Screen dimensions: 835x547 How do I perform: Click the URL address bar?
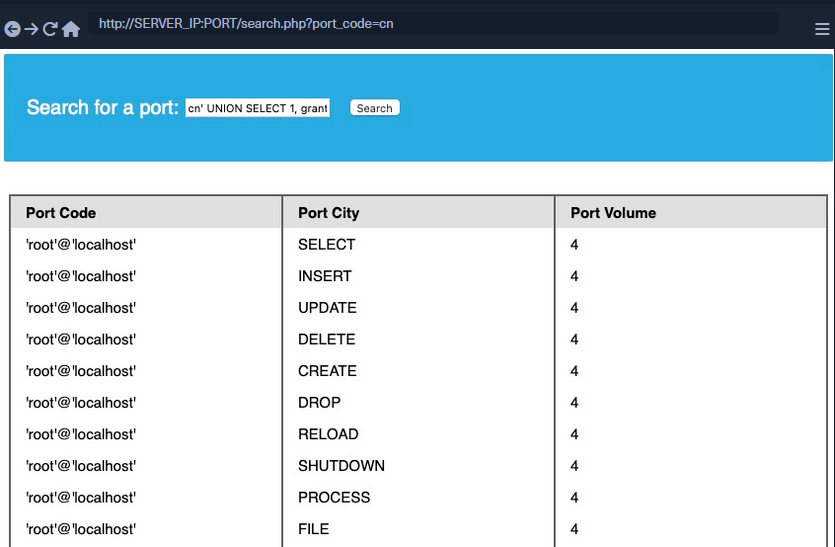pos(432,24)
